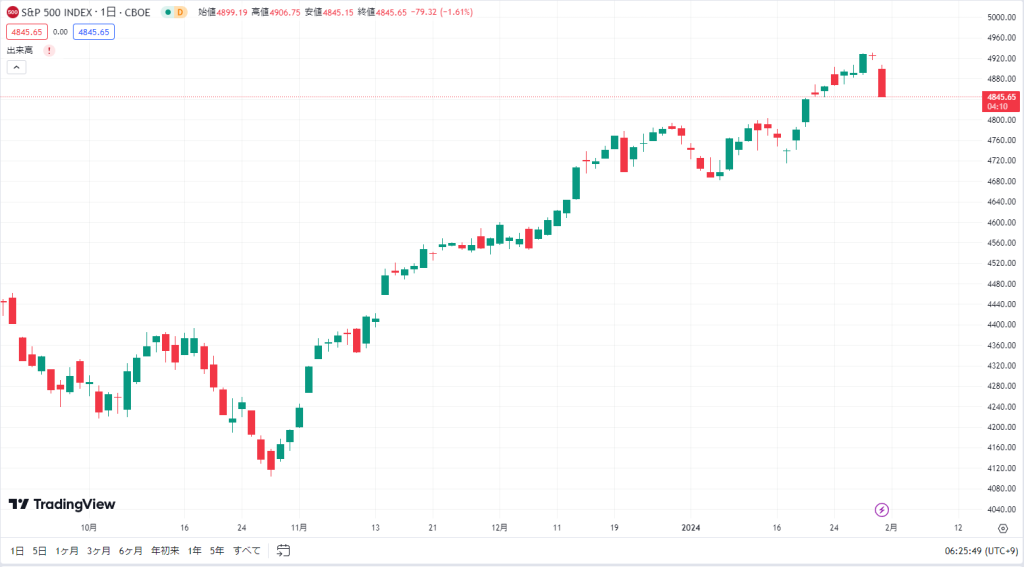The height and width of the screenshot is (567, 1024).
Task: Click the S&P 500 symbol logo icon
Action: click(12, 12)
